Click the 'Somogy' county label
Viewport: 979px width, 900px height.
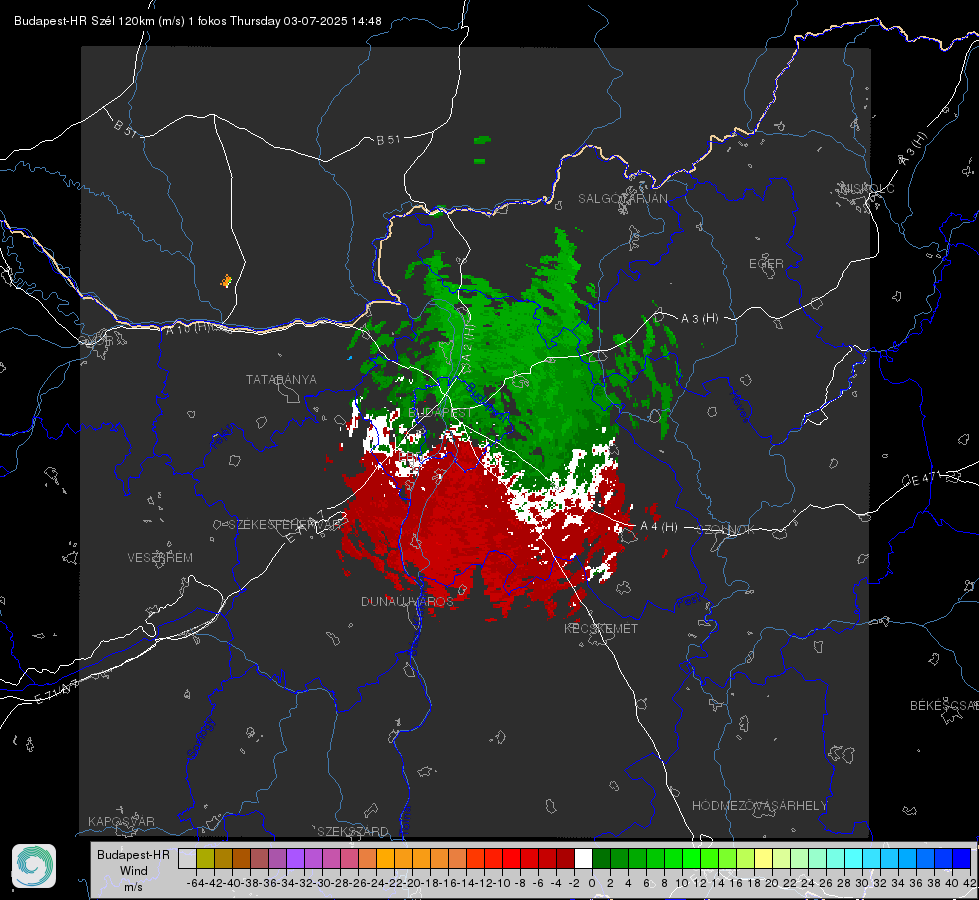point(201,737)
